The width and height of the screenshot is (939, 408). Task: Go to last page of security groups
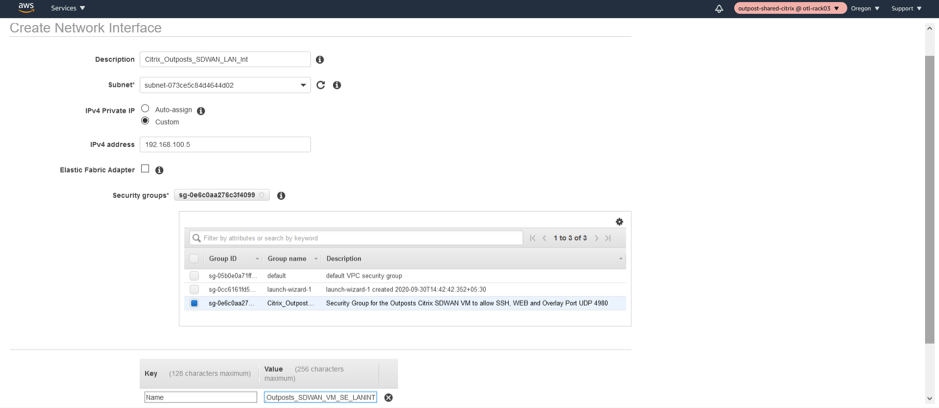click(608, 238)
